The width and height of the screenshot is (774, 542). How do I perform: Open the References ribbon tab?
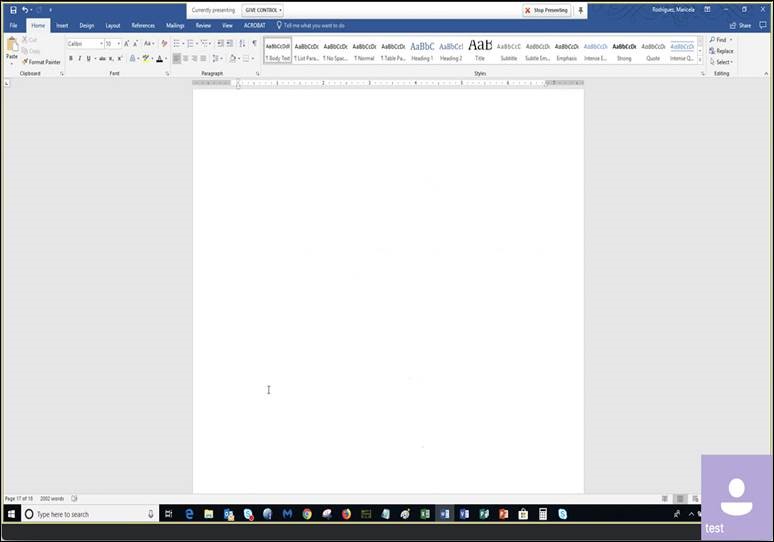(143, 25)
